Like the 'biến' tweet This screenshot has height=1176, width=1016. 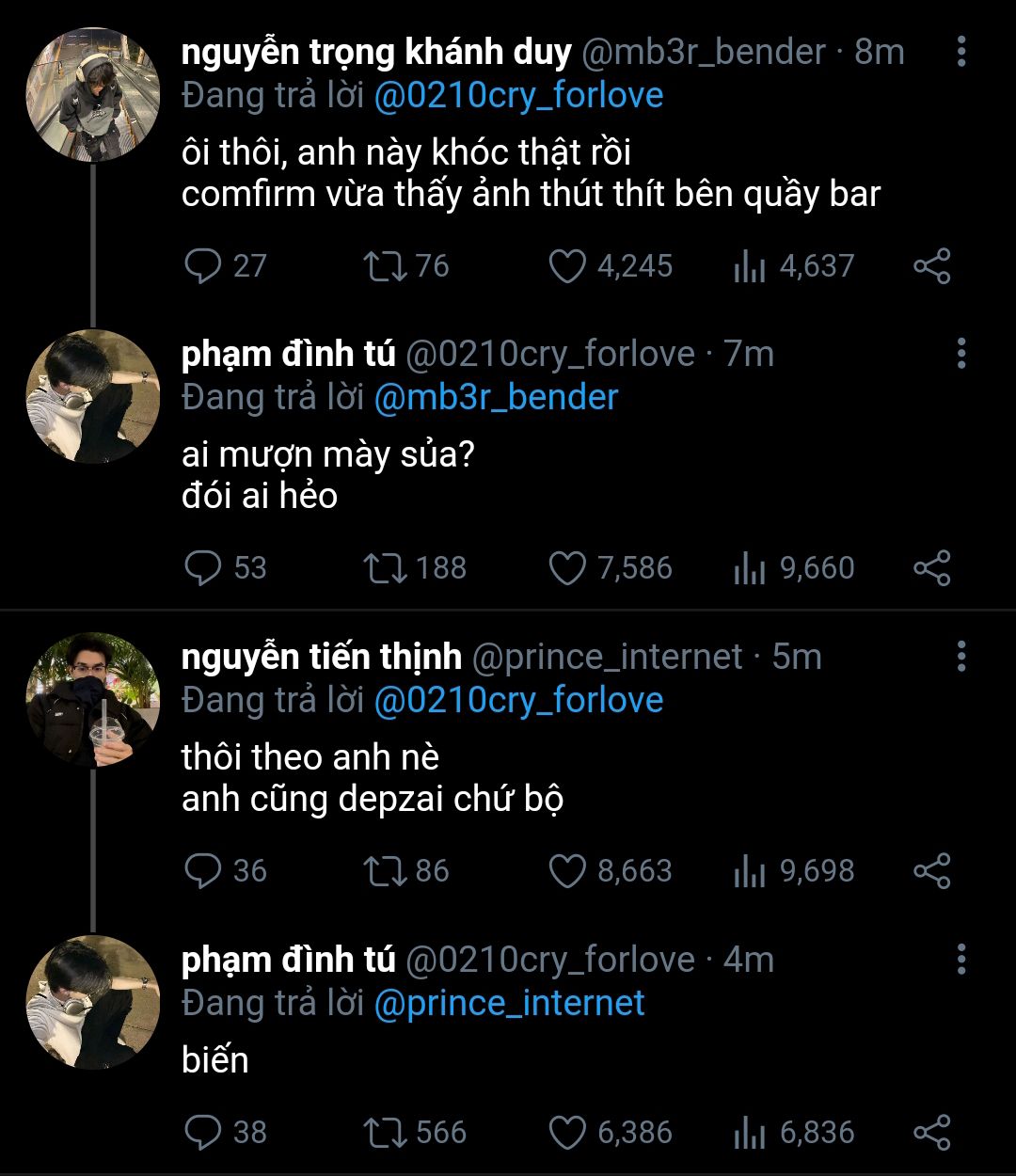click(567, 1133)
